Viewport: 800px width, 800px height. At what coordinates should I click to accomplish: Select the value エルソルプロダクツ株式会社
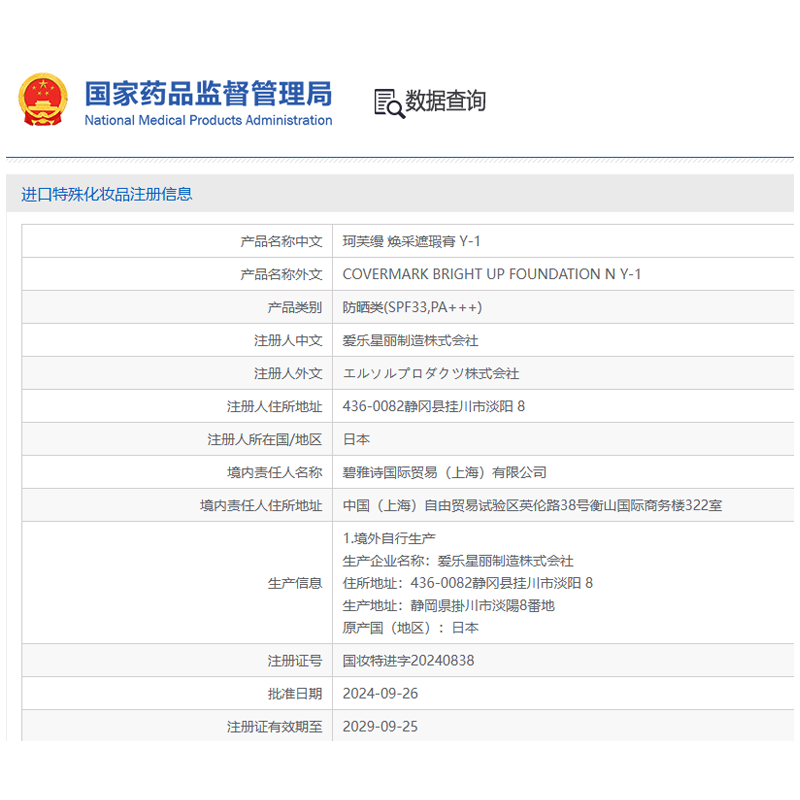(431, 373)
